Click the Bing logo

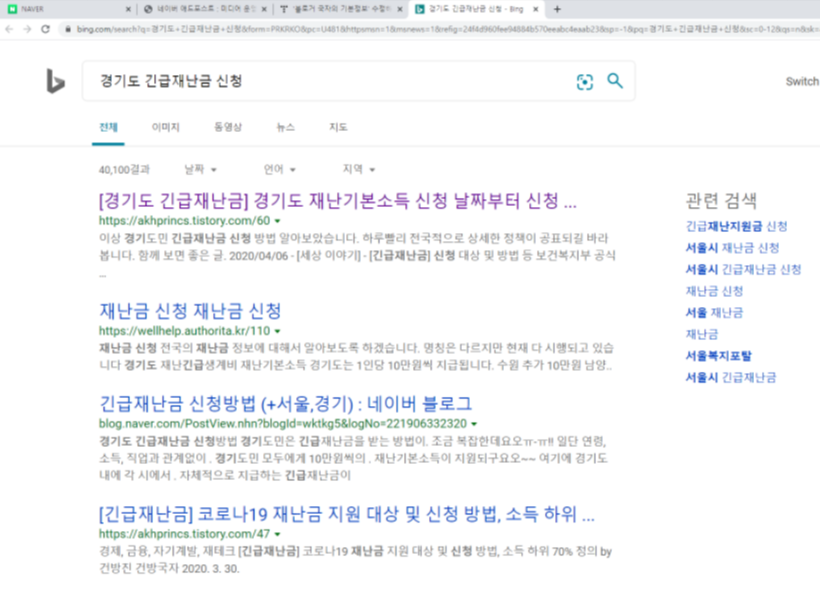(x=55, y=82)
